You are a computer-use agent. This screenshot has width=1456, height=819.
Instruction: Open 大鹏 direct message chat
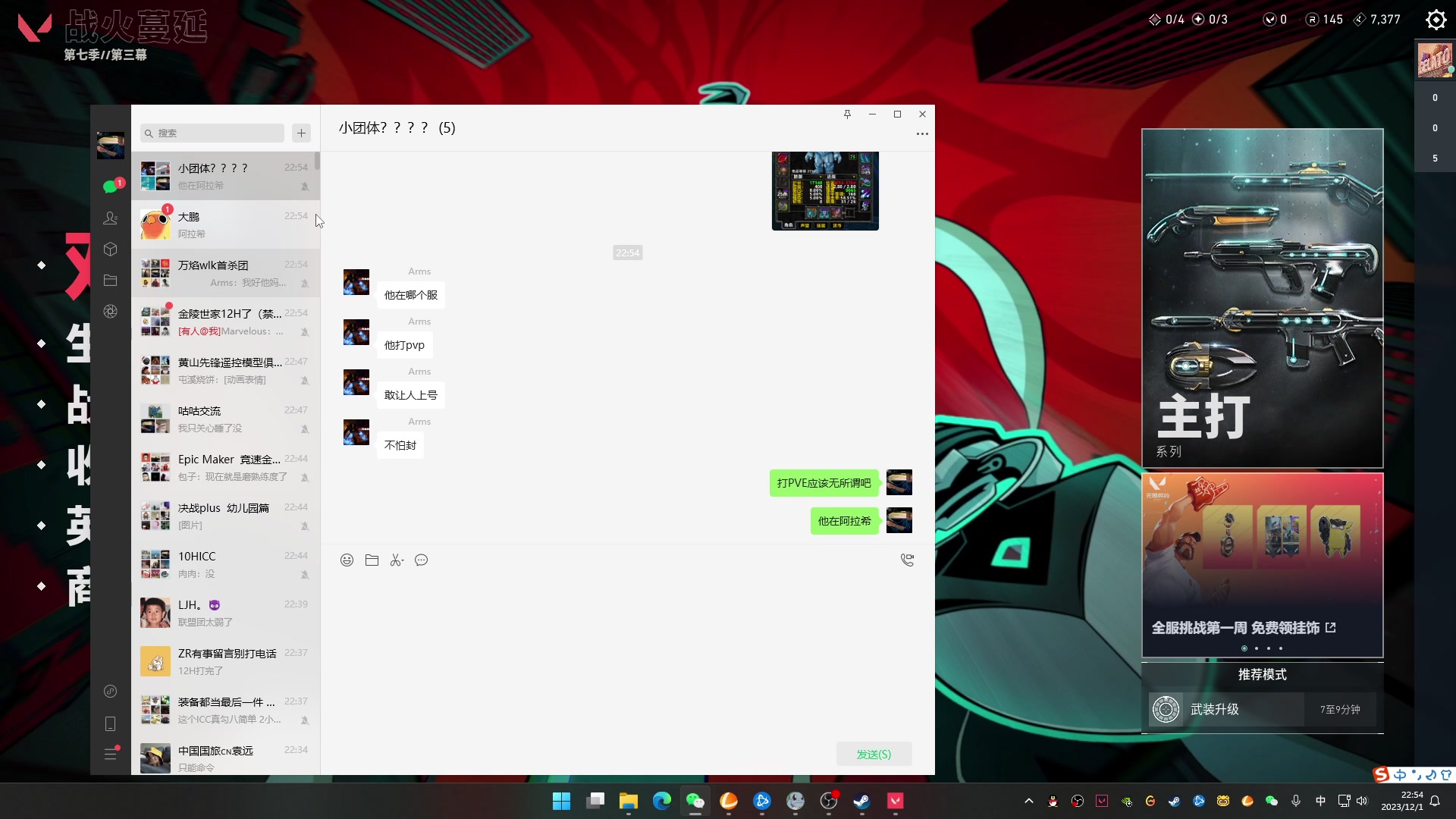(225, 224)
